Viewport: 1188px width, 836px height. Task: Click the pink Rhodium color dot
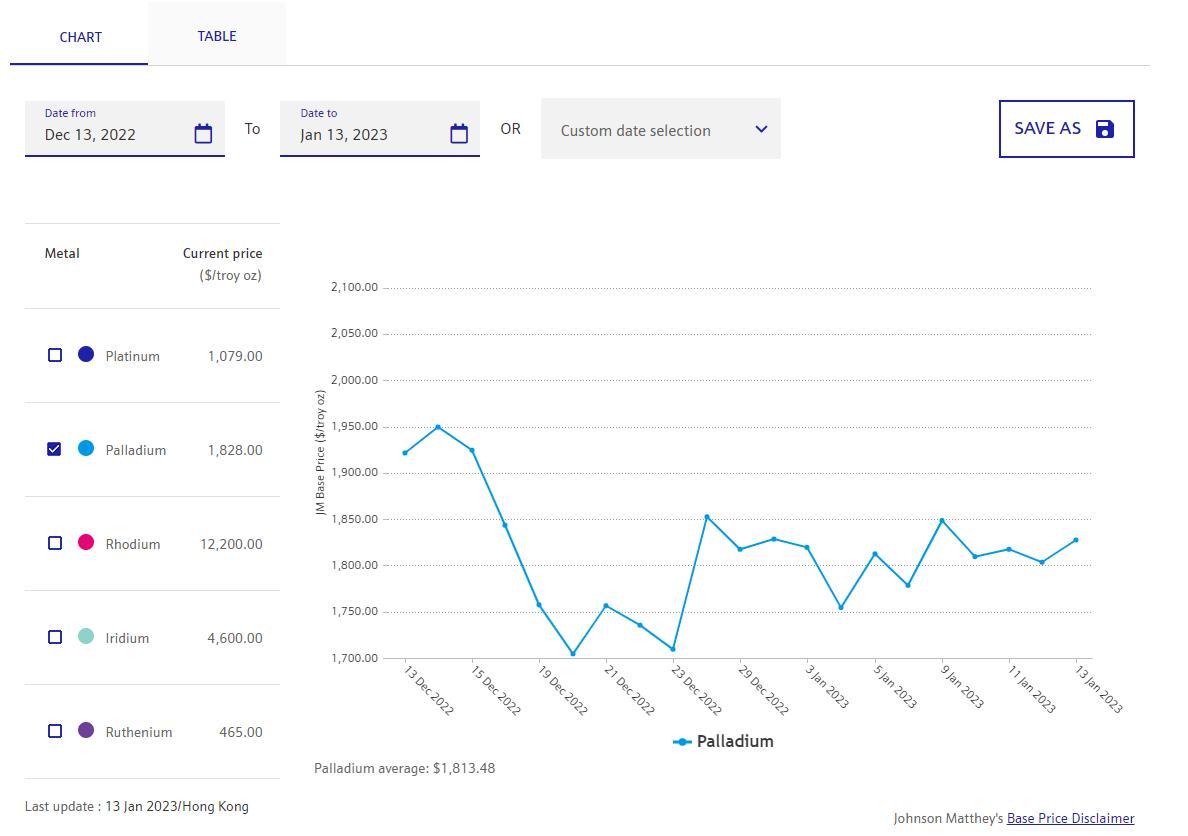(86, 542)
